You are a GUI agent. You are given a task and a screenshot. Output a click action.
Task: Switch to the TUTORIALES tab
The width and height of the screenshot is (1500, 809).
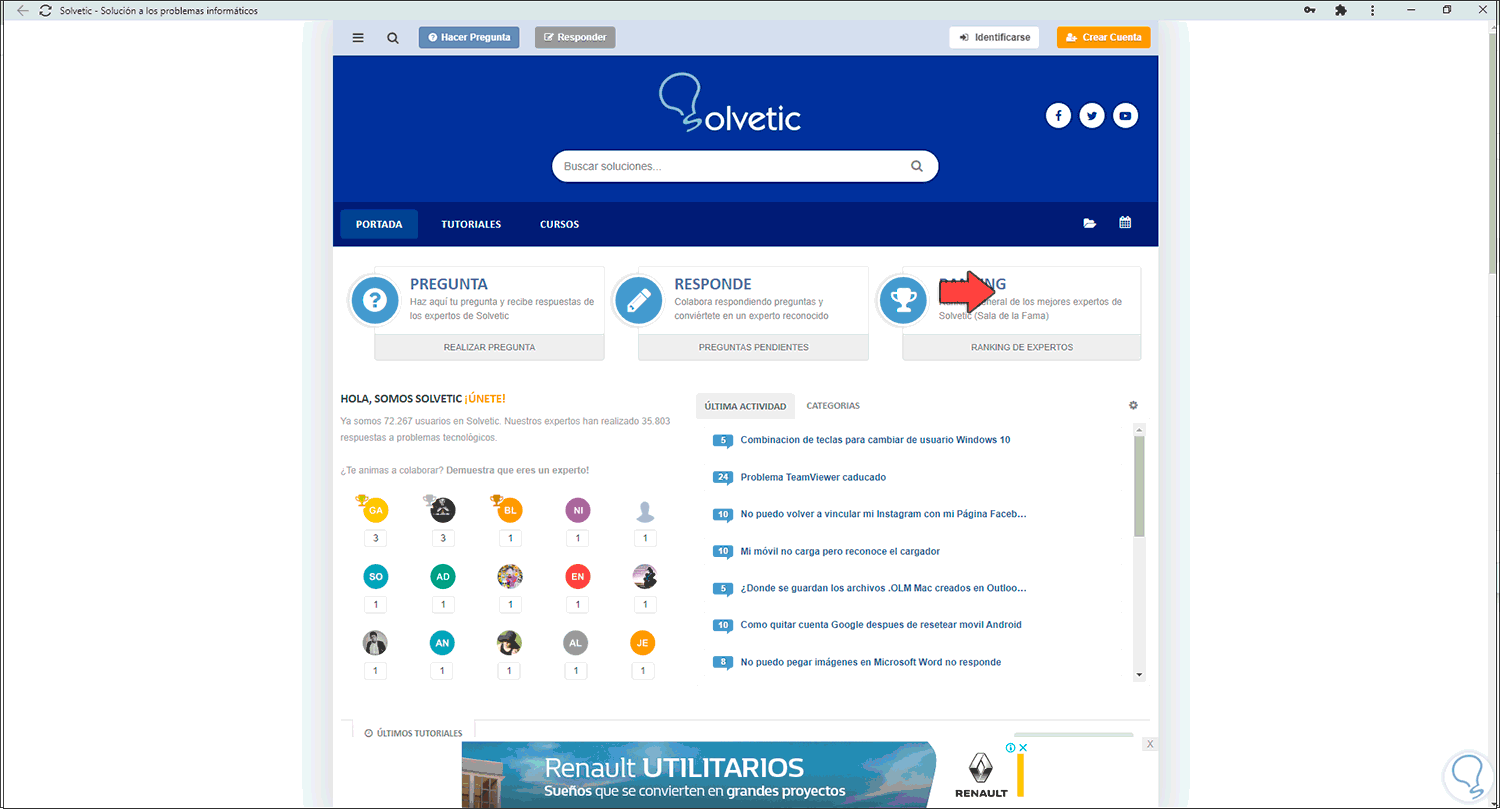click(471, 224)
